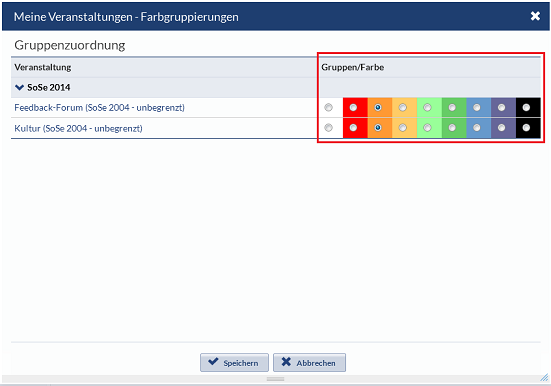551x386 pixels.
Task: Select the dark green group for Feedback-Forum
Action: click(x=452, y=108)
